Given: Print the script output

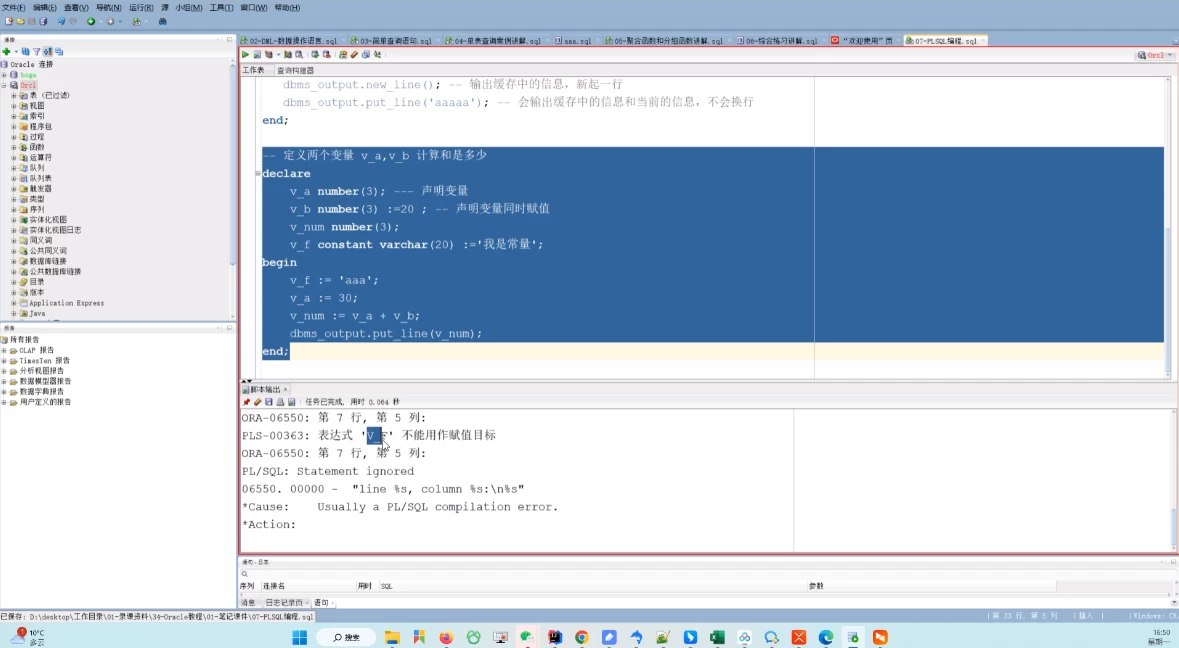Looking at the screenshot, I should pyautogui.click(x=279, y=402).
